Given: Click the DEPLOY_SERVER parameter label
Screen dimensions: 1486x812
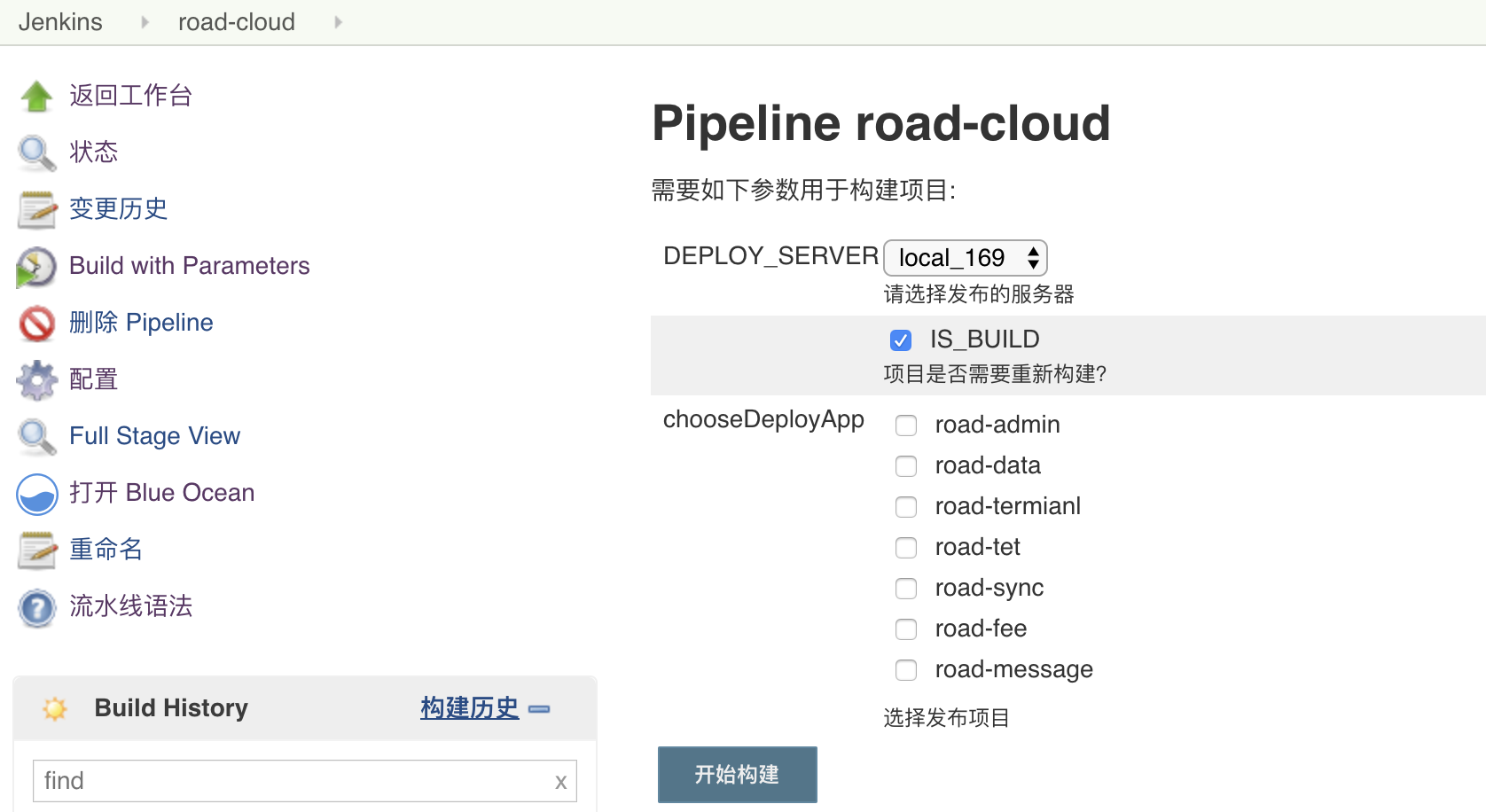Looking at the screenshot, I should [x=771, y=256].
